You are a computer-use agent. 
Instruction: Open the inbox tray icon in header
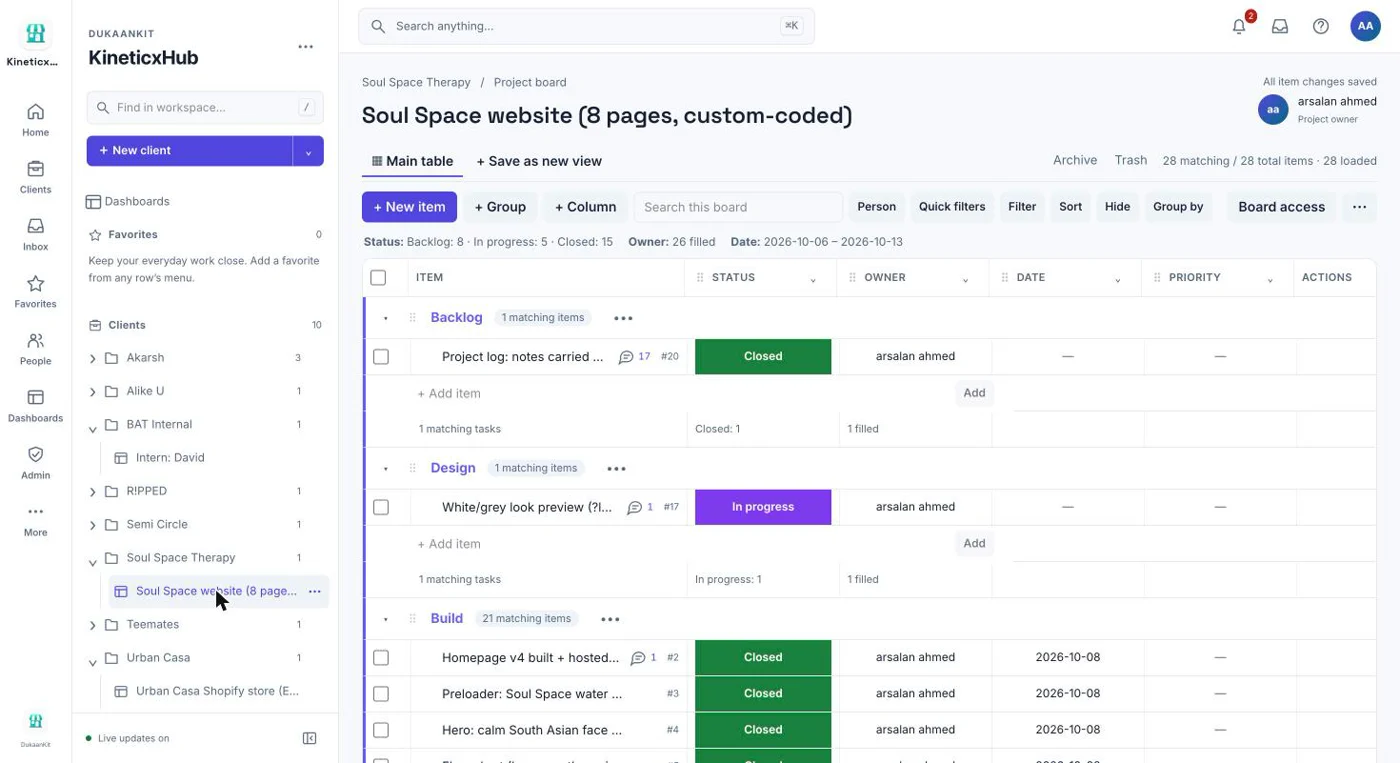click(x=1280, y=27)
